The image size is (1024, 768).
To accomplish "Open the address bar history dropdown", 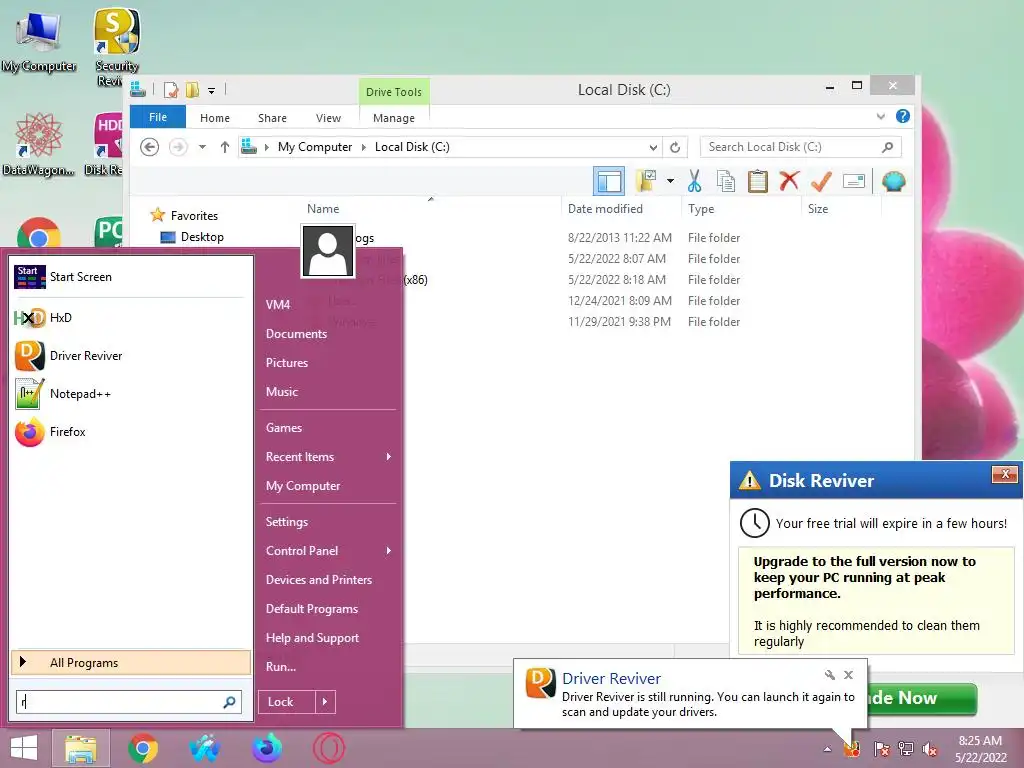I will click(653, 147).
